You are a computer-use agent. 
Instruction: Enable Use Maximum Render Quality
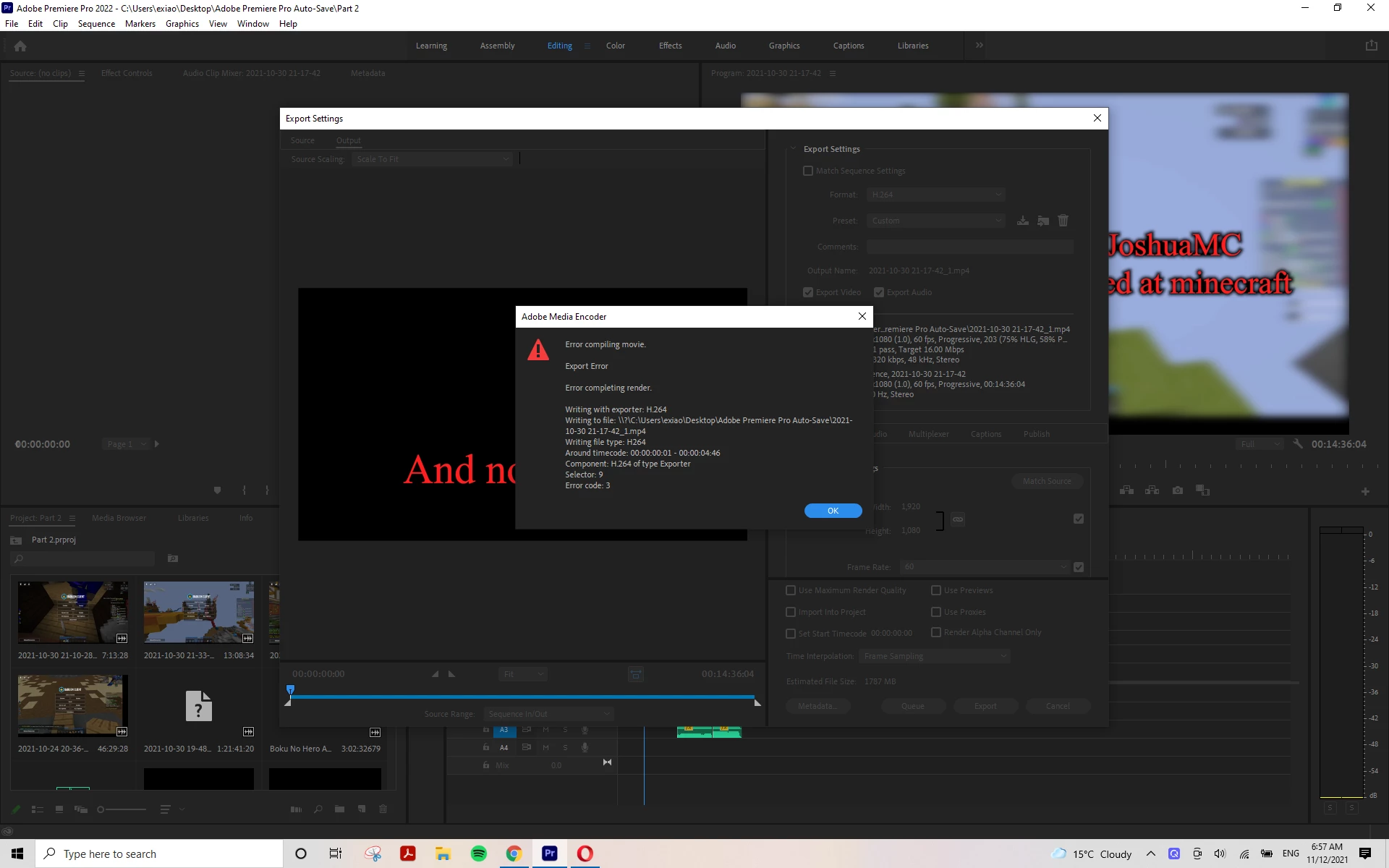click(791, 590)
